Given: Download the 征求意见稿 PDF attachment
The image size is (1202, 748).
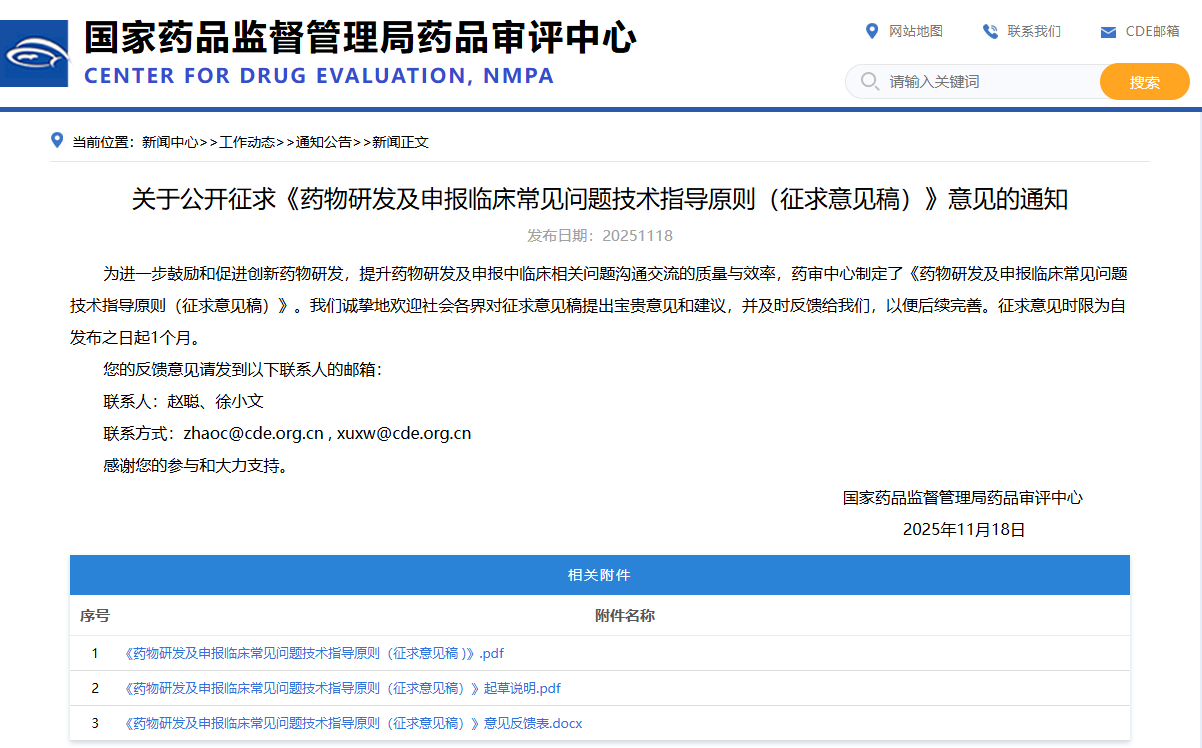Looking at the screenshot, I should pyautogui.click(x=312, y=653).
